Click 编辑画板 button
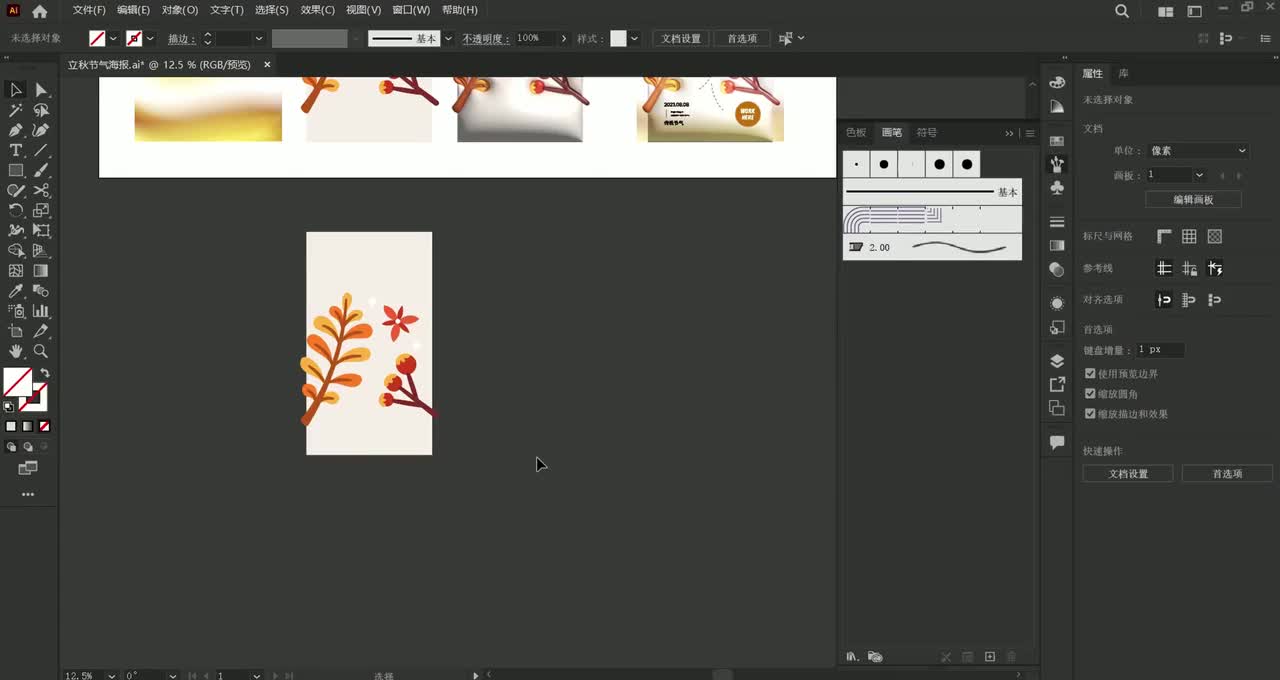 1193,199
